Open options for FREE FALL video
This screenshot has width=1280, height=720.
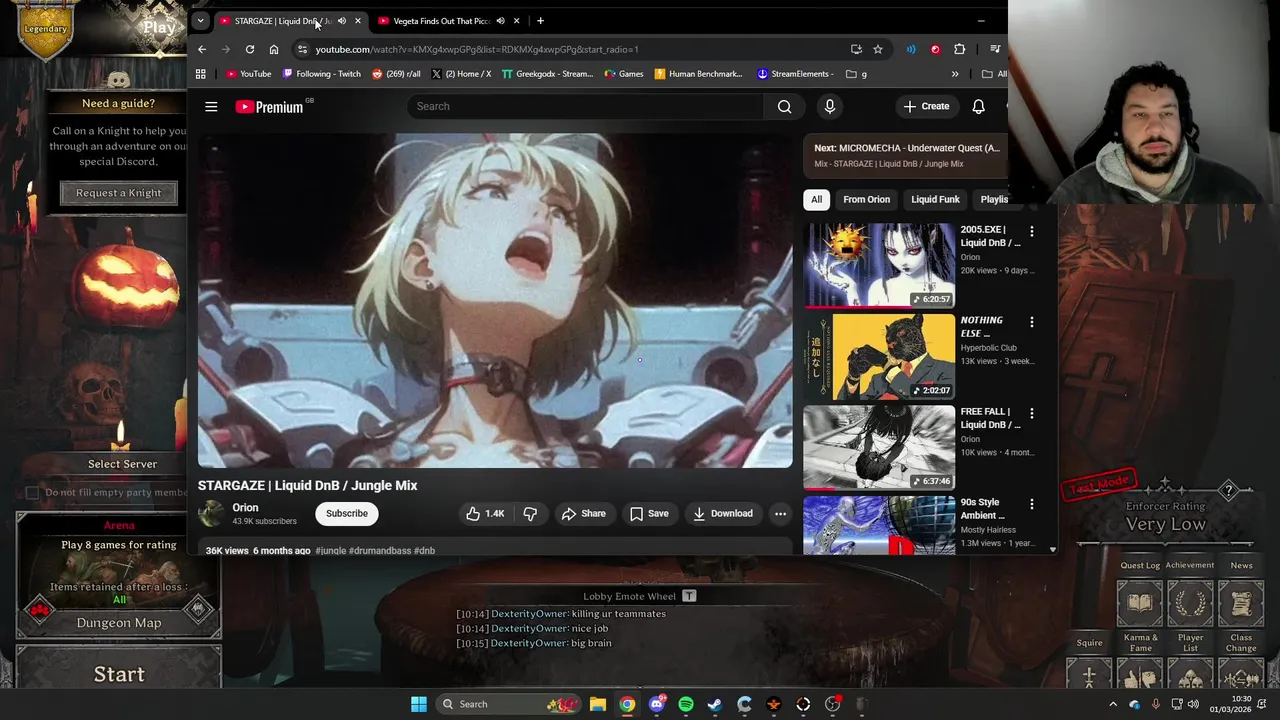point(1031,413)
